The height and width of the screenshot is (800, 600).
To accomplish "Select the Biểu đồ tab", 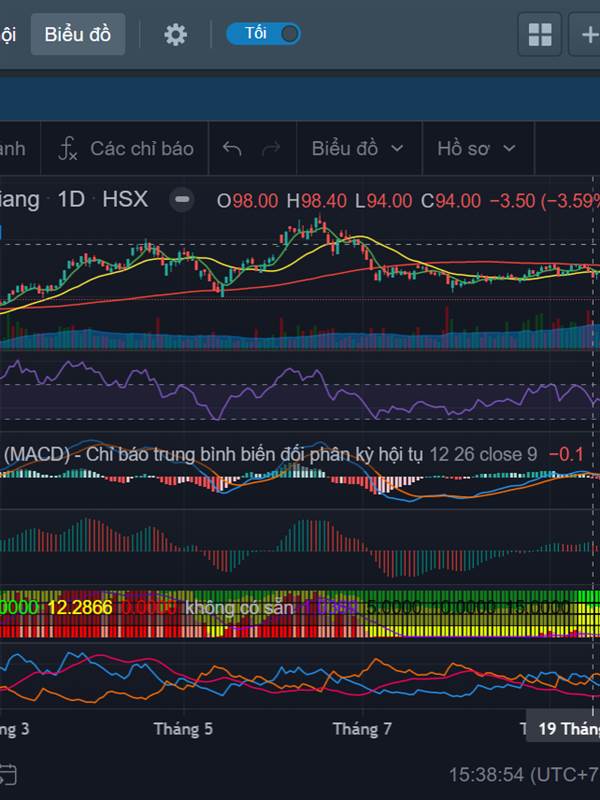I will coord(78,34).
